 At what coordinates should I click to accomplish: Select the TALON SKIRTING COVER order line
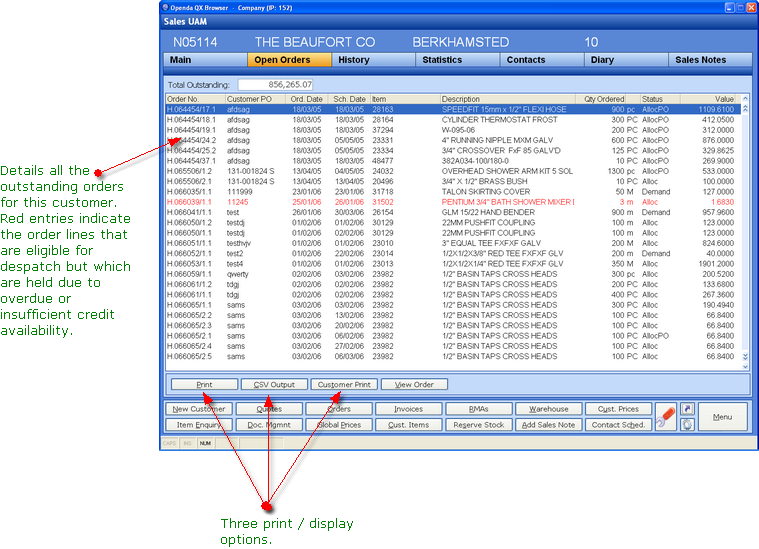[x=453, y=192]
